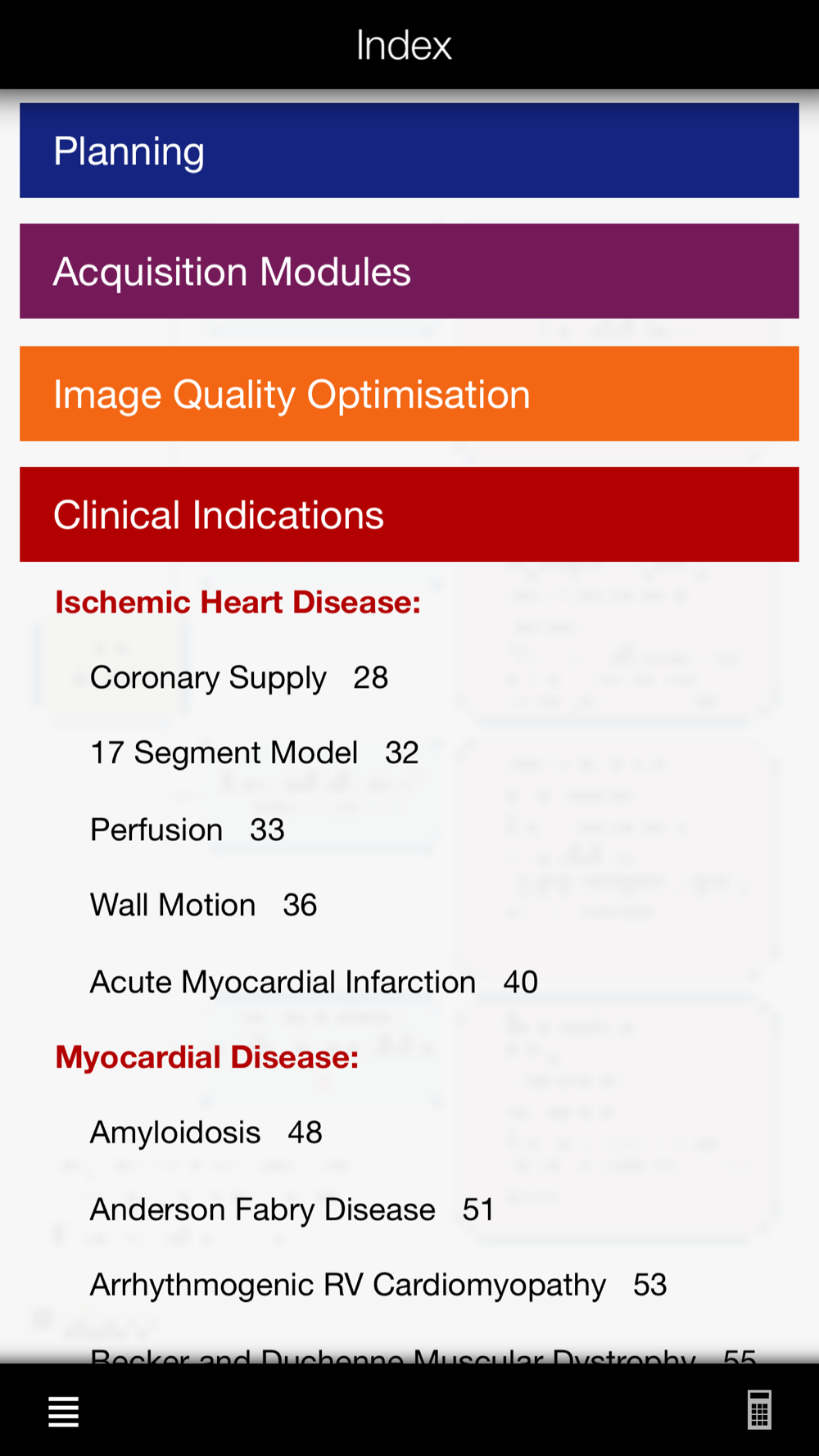
Task: Open the Perfusion entry
Action: [187, 830]
